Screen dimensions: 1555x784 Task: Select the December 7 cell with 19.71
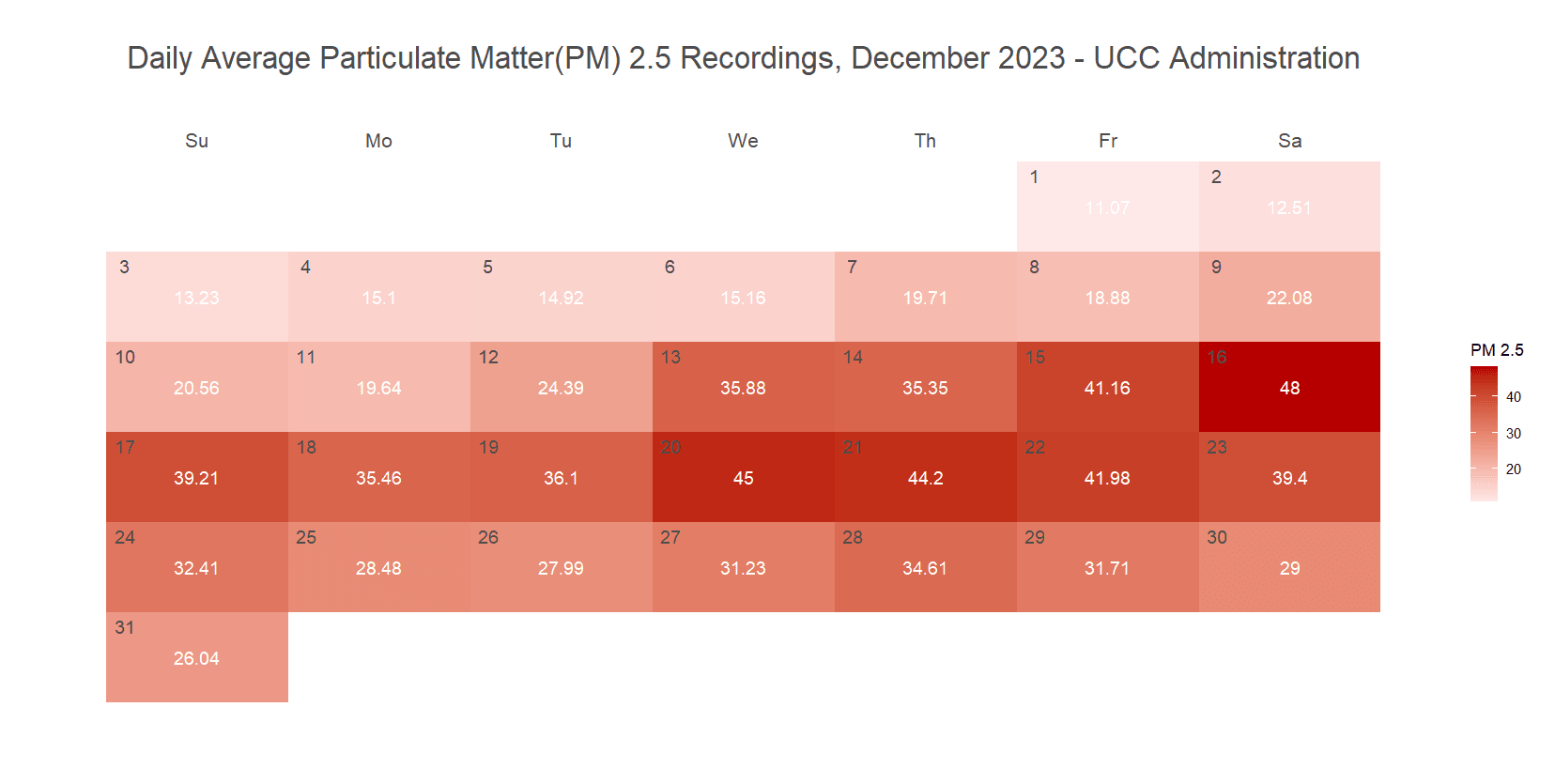[925, 297]
